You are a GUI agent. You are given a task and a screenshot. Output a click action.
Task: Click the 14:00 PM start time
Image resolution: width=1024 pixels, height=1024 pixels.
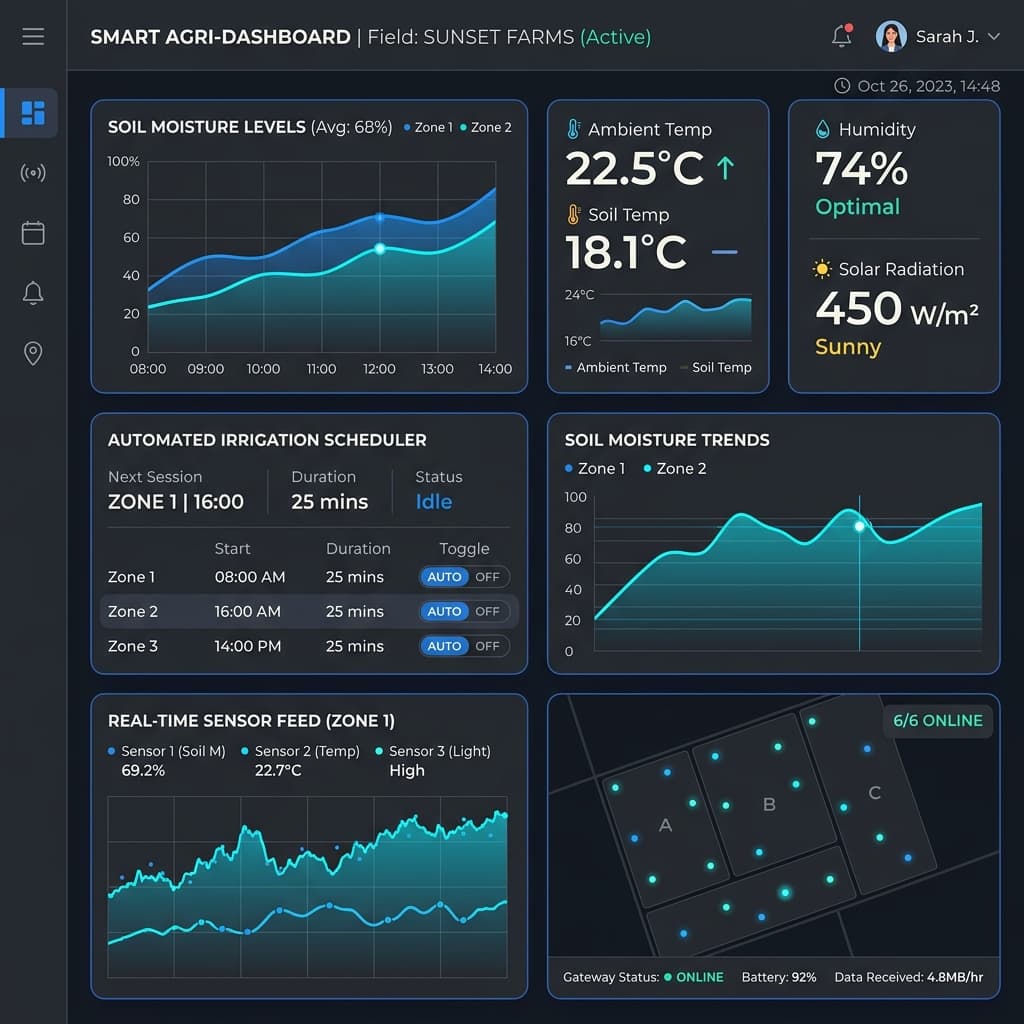pyautogui.click(x=248, y=646)
